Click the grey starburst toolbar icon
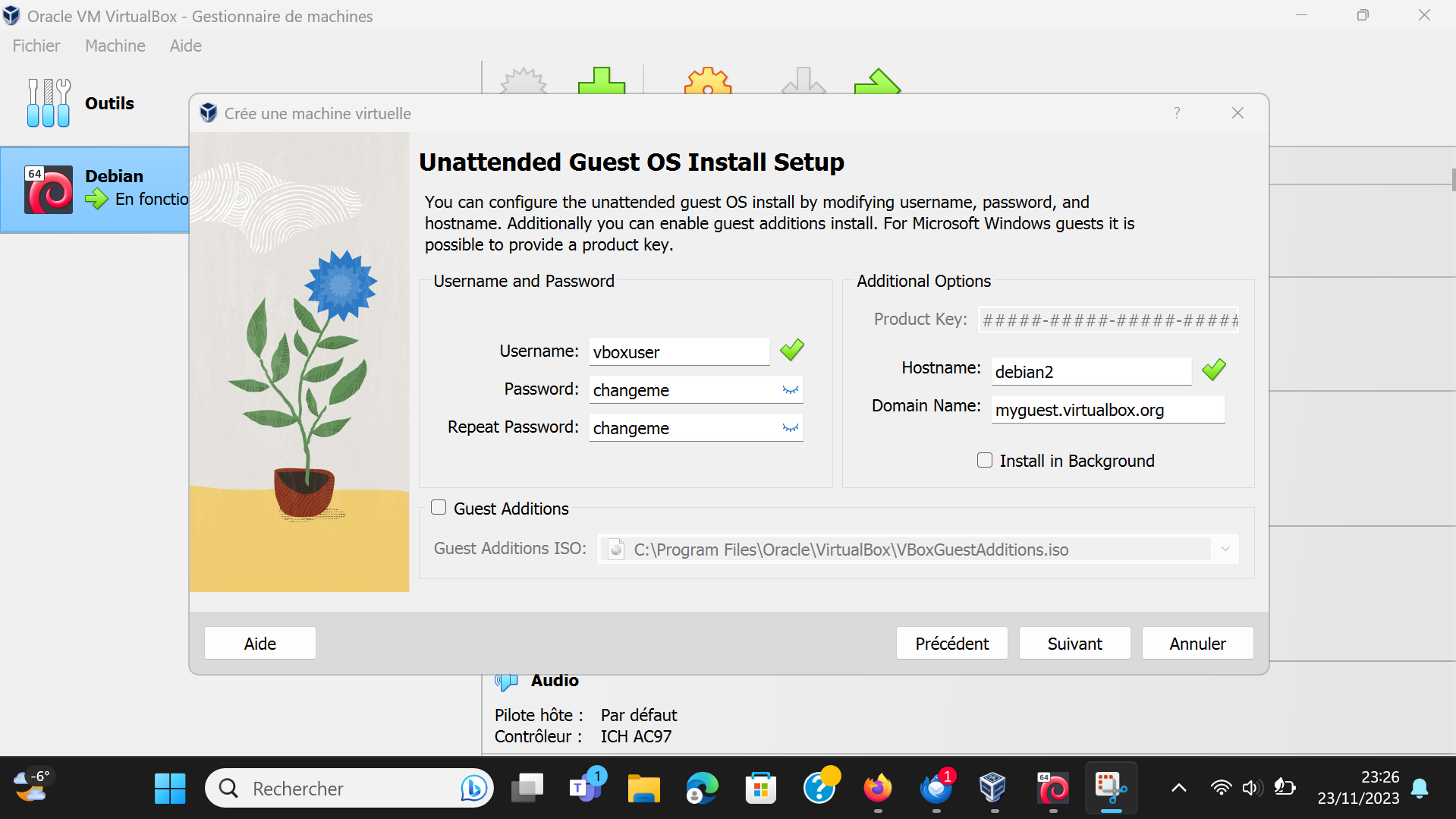 (x=524, y=80)
